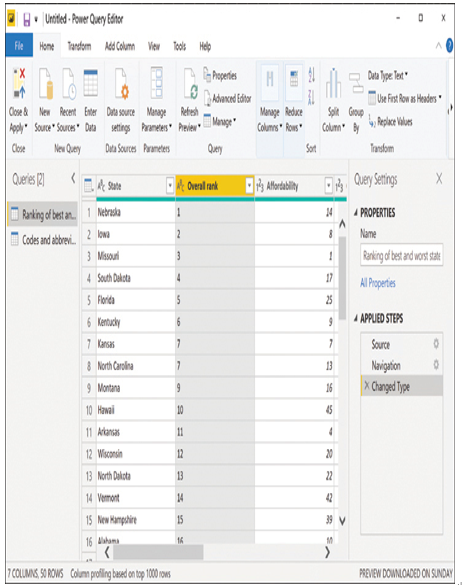The height and width of the screenshot is (587, 463).
Task: Select the New Hampshire cell
Action: pyautogui.click(x=135, y=520)
